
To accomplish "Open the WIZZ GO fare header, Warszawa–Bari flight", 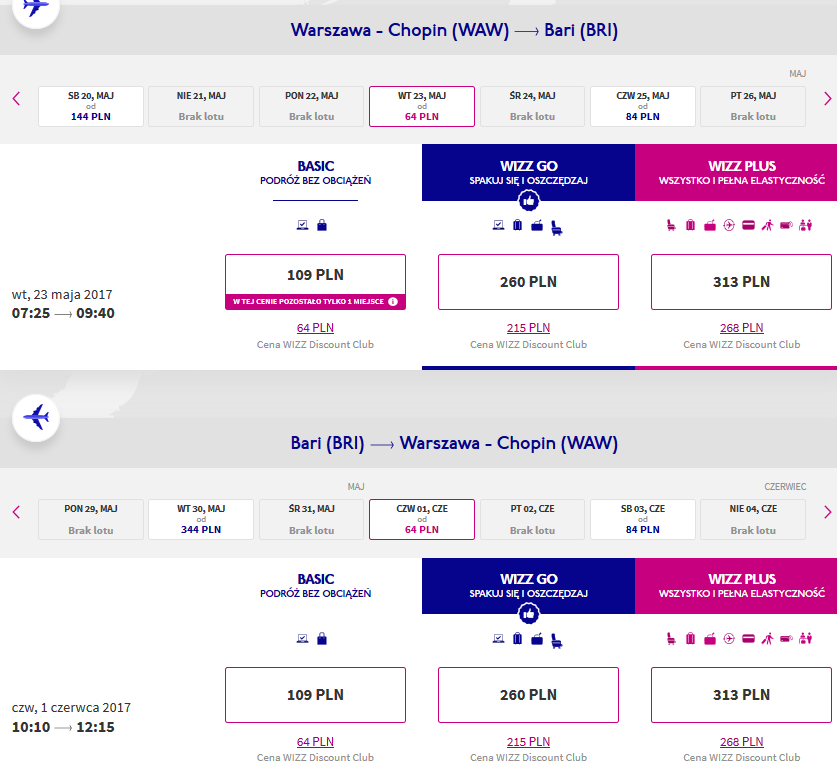I will (528, 172).
